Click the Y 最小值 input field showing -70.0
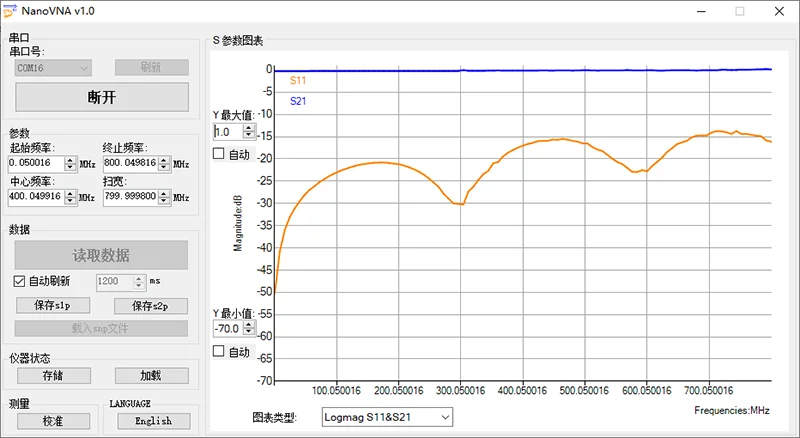The width and height of the screenshot is (800, 438). (228, 329)
